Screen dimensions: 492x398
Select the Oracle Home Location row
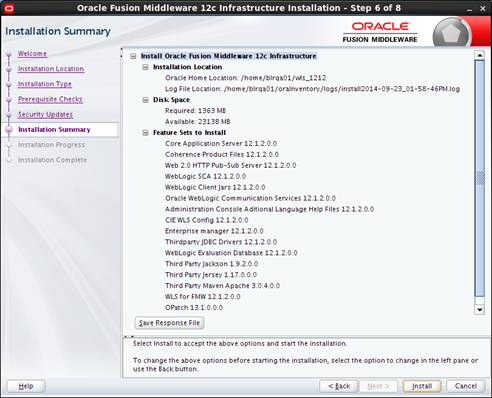(245, 78)
